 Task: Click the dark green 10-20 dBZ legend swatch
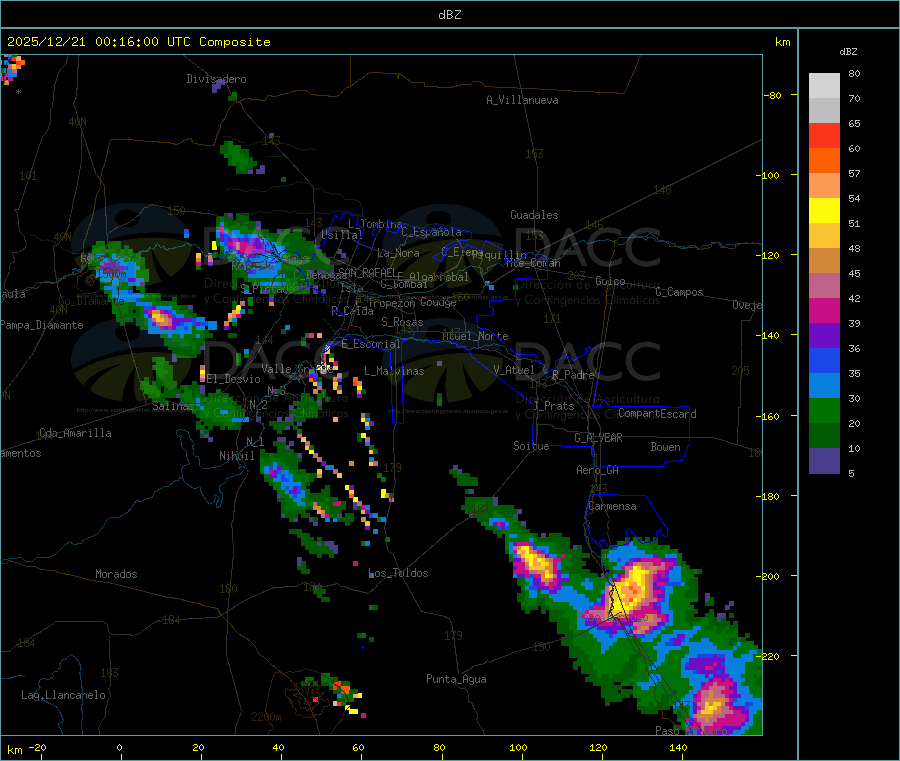pyautogui.click(x=824, y=436)
